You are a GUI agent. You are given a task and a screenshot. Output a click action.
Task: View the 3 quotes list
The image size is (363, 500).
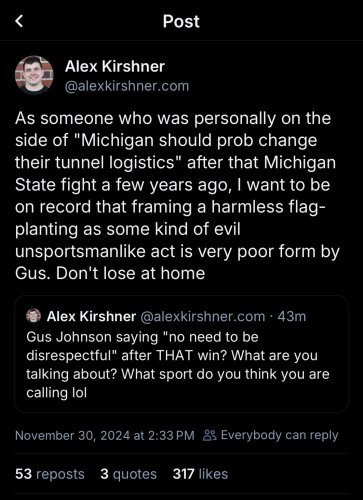click(128, 474)
